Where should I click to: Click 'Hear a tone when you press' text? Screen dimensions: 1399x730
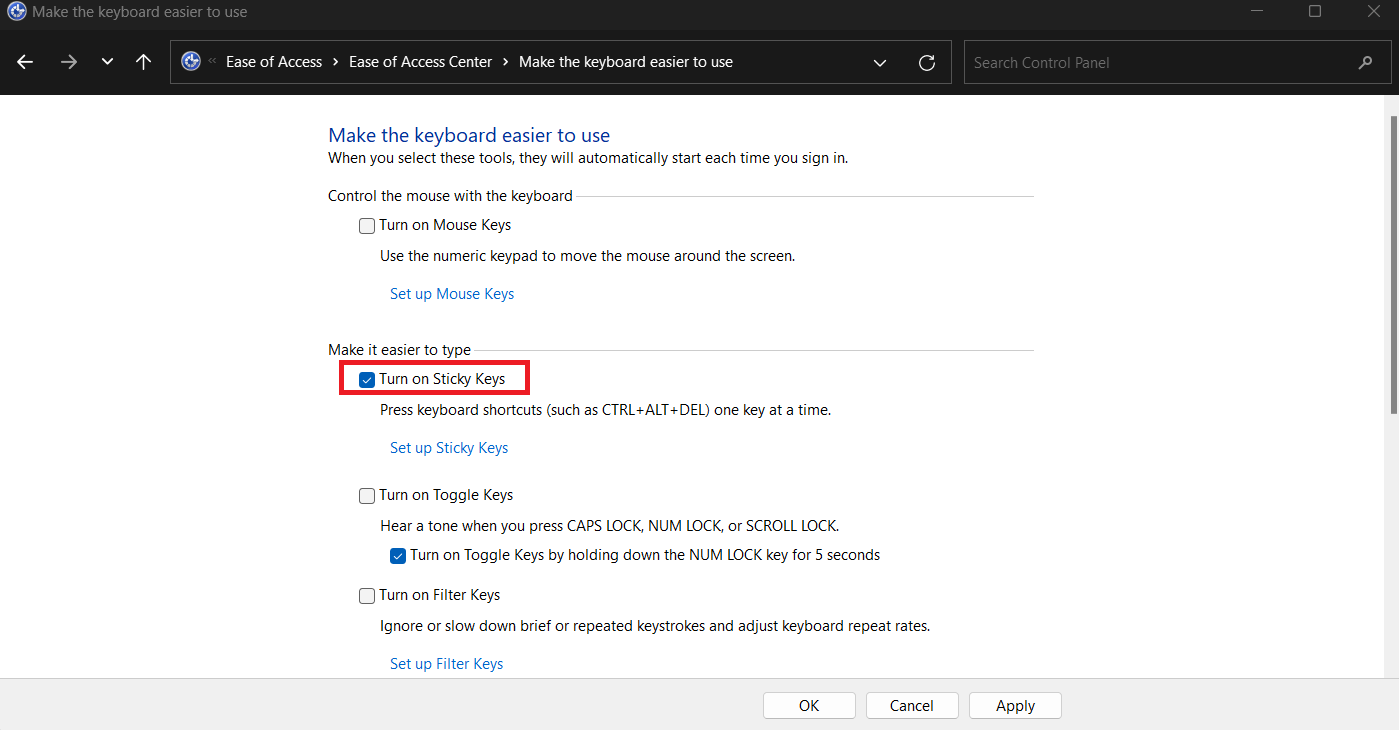click(x=609, y=526)
